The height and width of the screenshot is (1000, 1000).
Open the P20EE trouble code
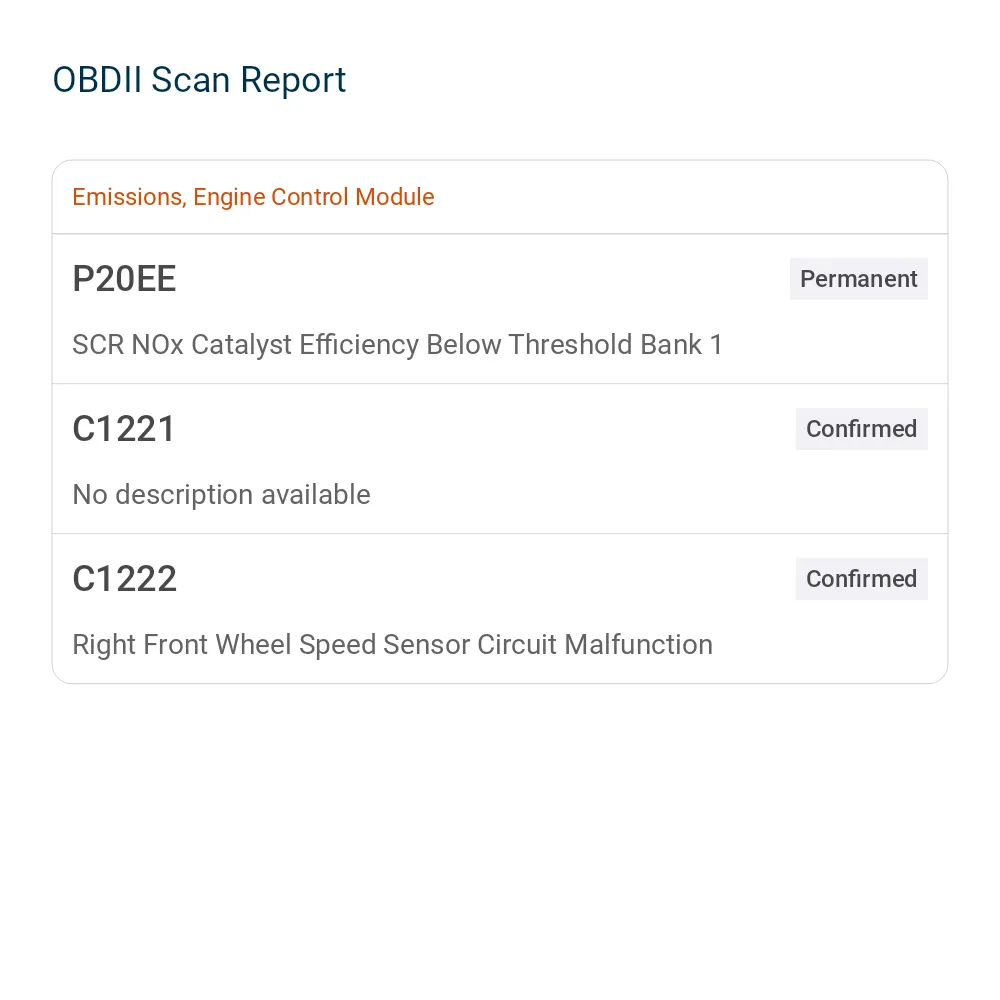click(x=124, y=279)
